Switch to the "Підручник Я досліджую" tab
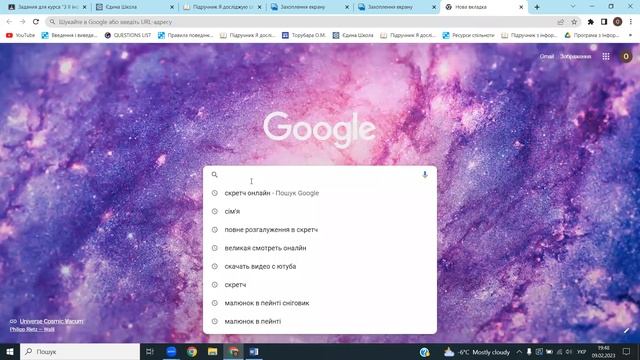The width and height of the screenshot is (640, 360). (x=222, y=7)
